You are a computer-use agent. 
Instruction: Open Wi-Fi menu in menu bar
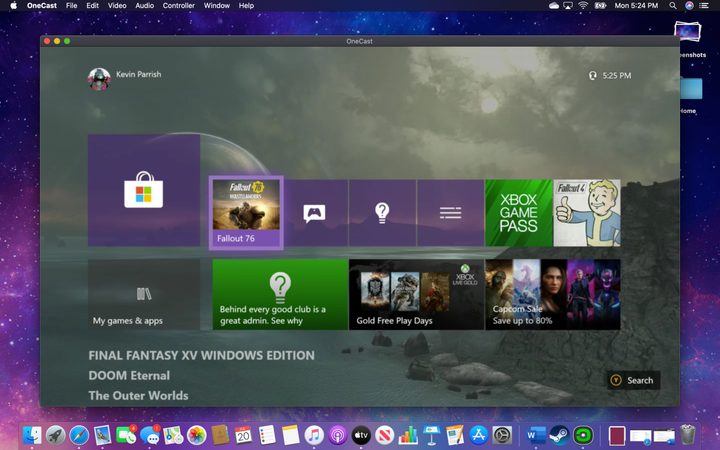click(583, 6)
